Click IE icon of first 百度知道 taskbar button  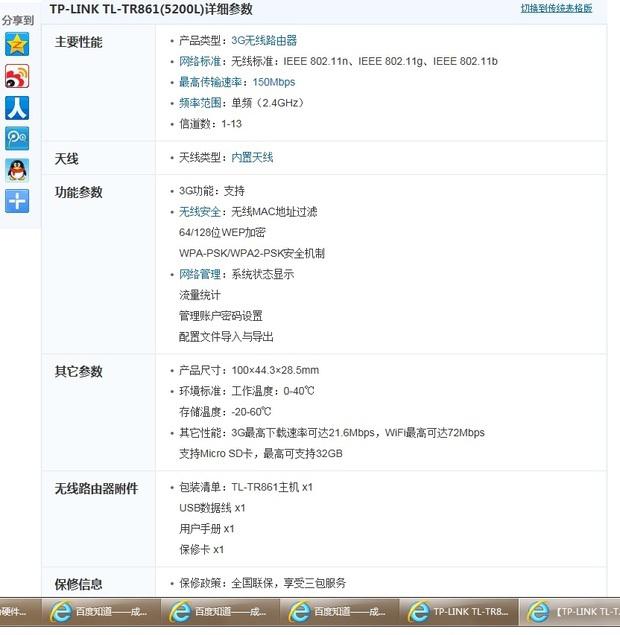click(61, 612)
